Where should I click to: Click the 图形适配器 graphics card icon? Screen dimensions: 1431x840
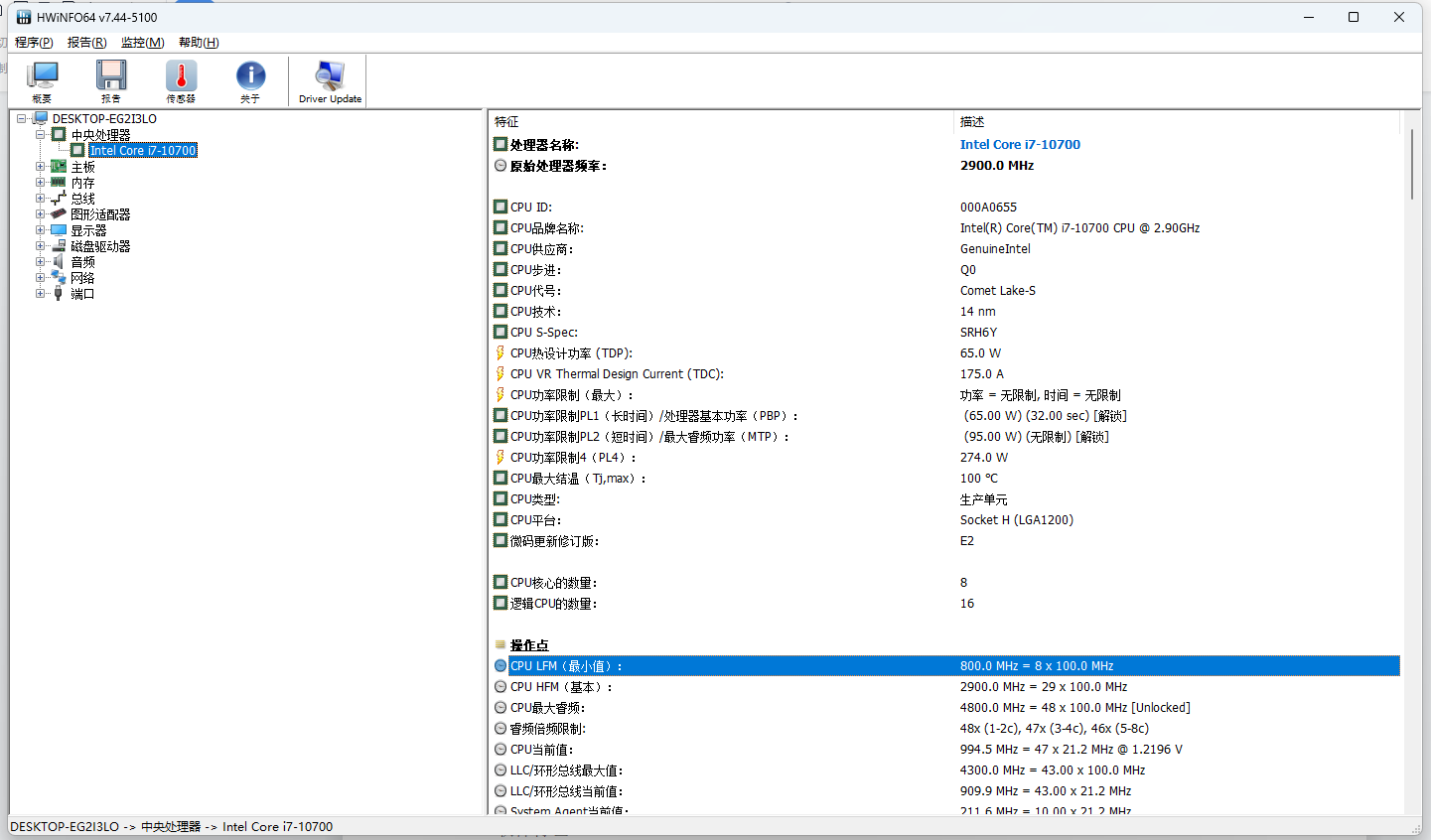[59, 214]
